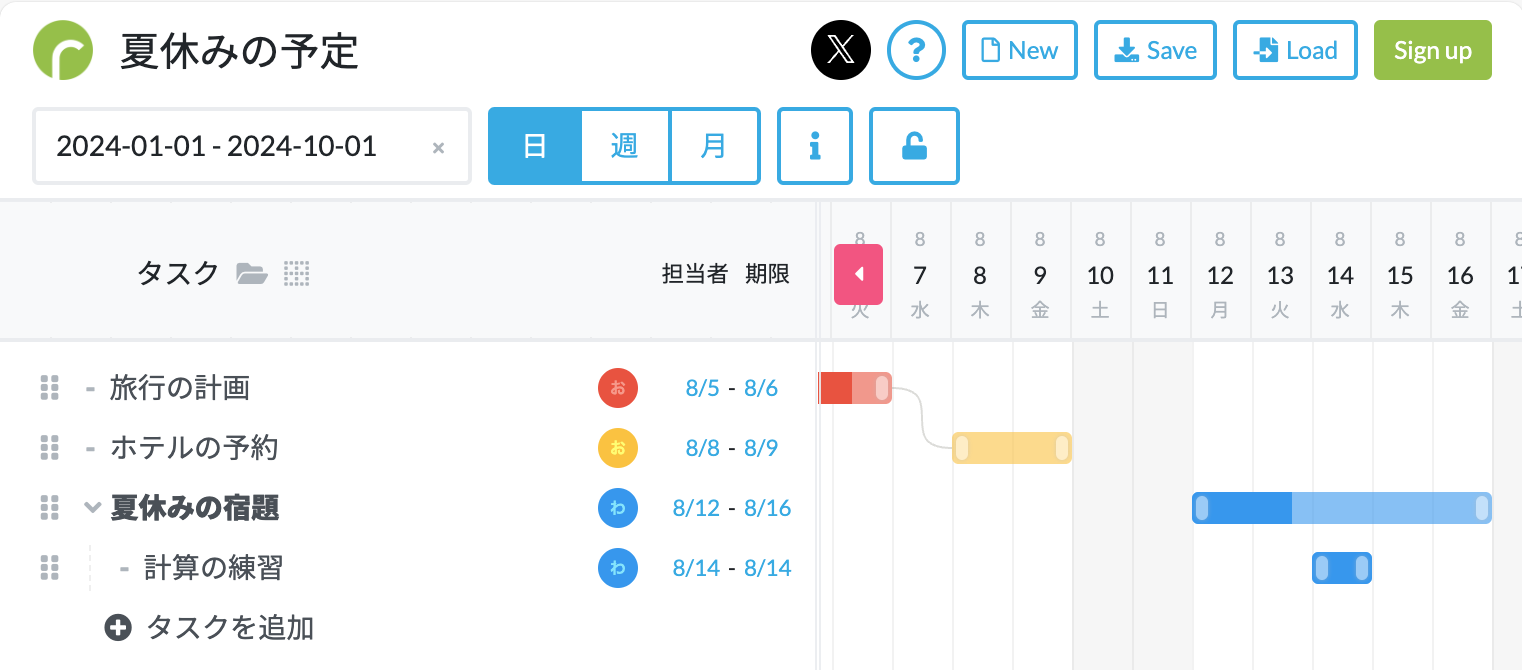
Task: Click the right handle of 夏休みの宿題 bar
Action: coord(1482,508)
